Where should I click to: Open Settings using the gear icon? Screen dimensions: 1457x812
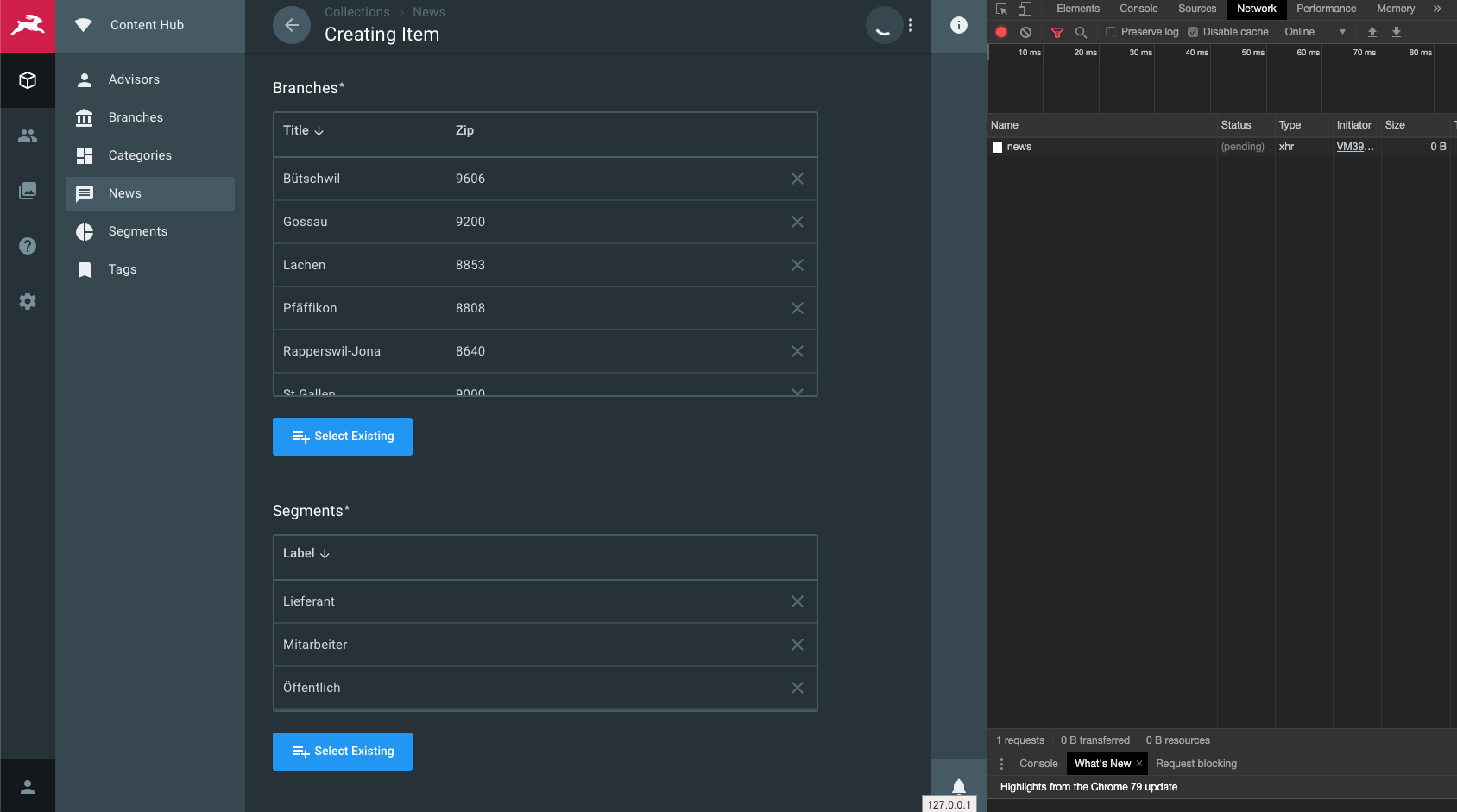click(x=28, y=301)
